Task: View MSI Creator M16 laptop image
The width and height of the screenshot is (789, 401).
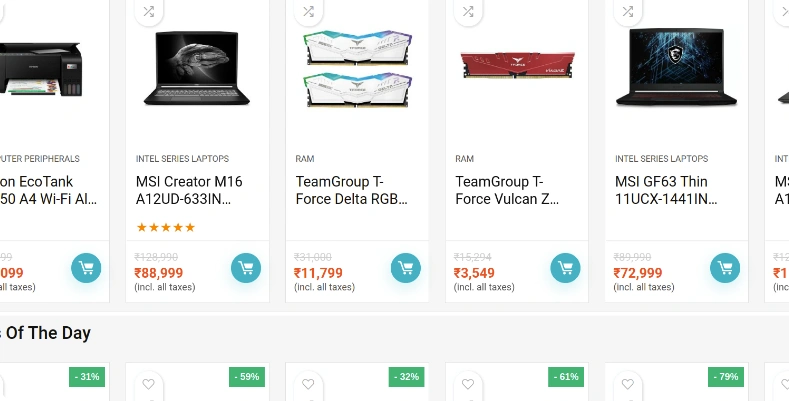Action: coord(198,67)
